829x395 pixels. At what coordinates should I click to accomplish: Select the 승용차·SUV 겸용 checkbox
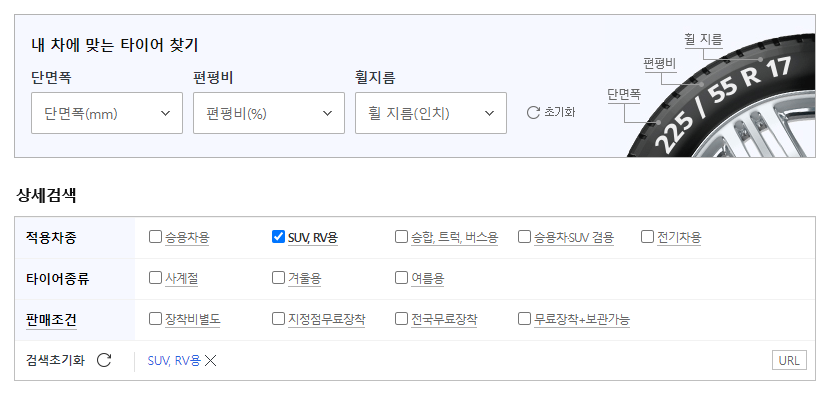click(x=524, y=236)
